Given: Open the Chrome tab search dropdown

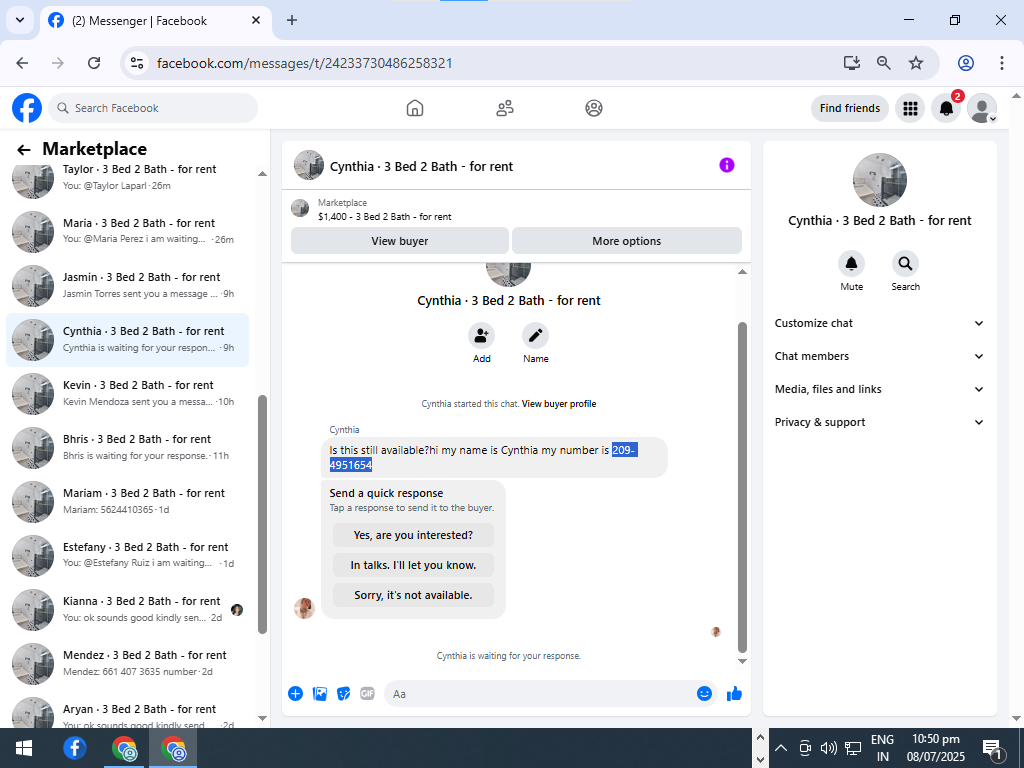Looking at the screenshot, I should click(20, 20).
